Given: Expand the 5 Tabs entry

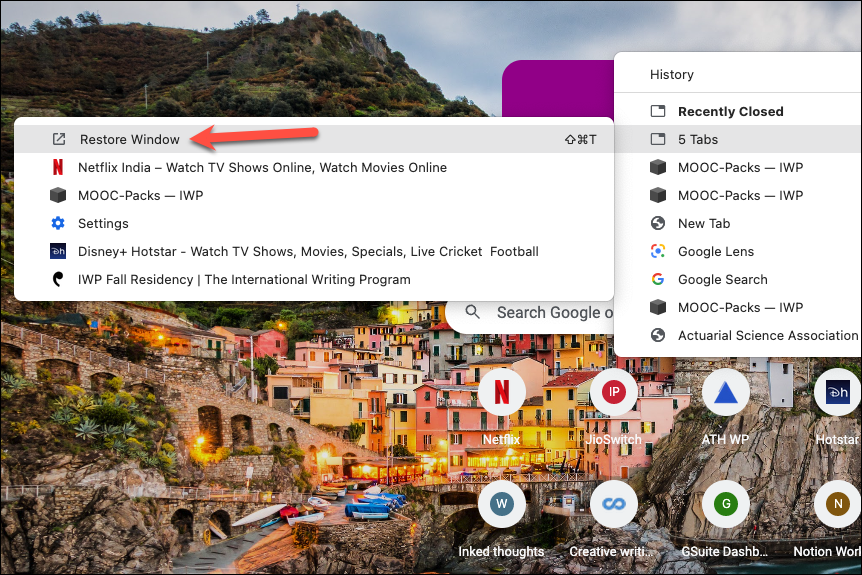Looking at the screenshot, I should click(738, 140).
